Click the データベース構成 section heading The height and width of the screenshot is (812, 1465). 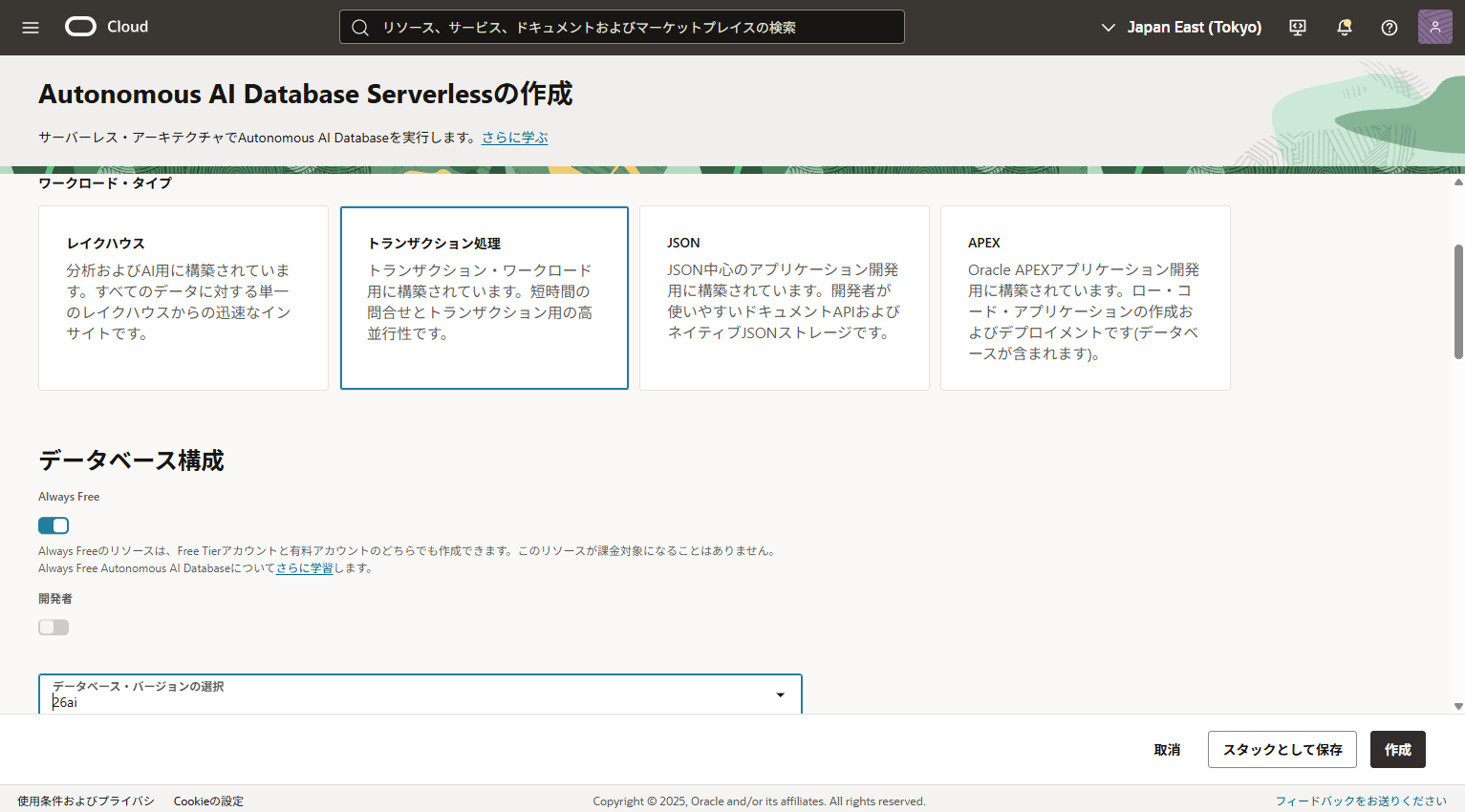pos(131,460)
